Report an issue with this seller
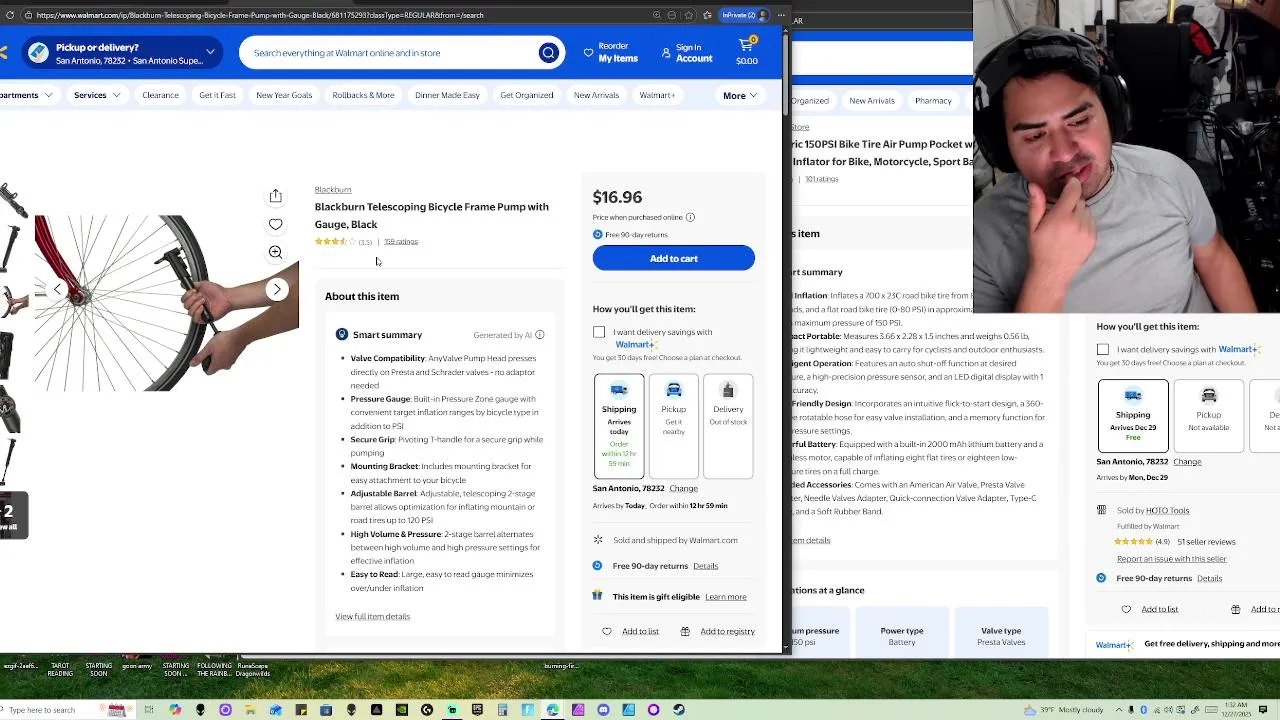Screen dimensions: 1280x720 pos(1171,559)
